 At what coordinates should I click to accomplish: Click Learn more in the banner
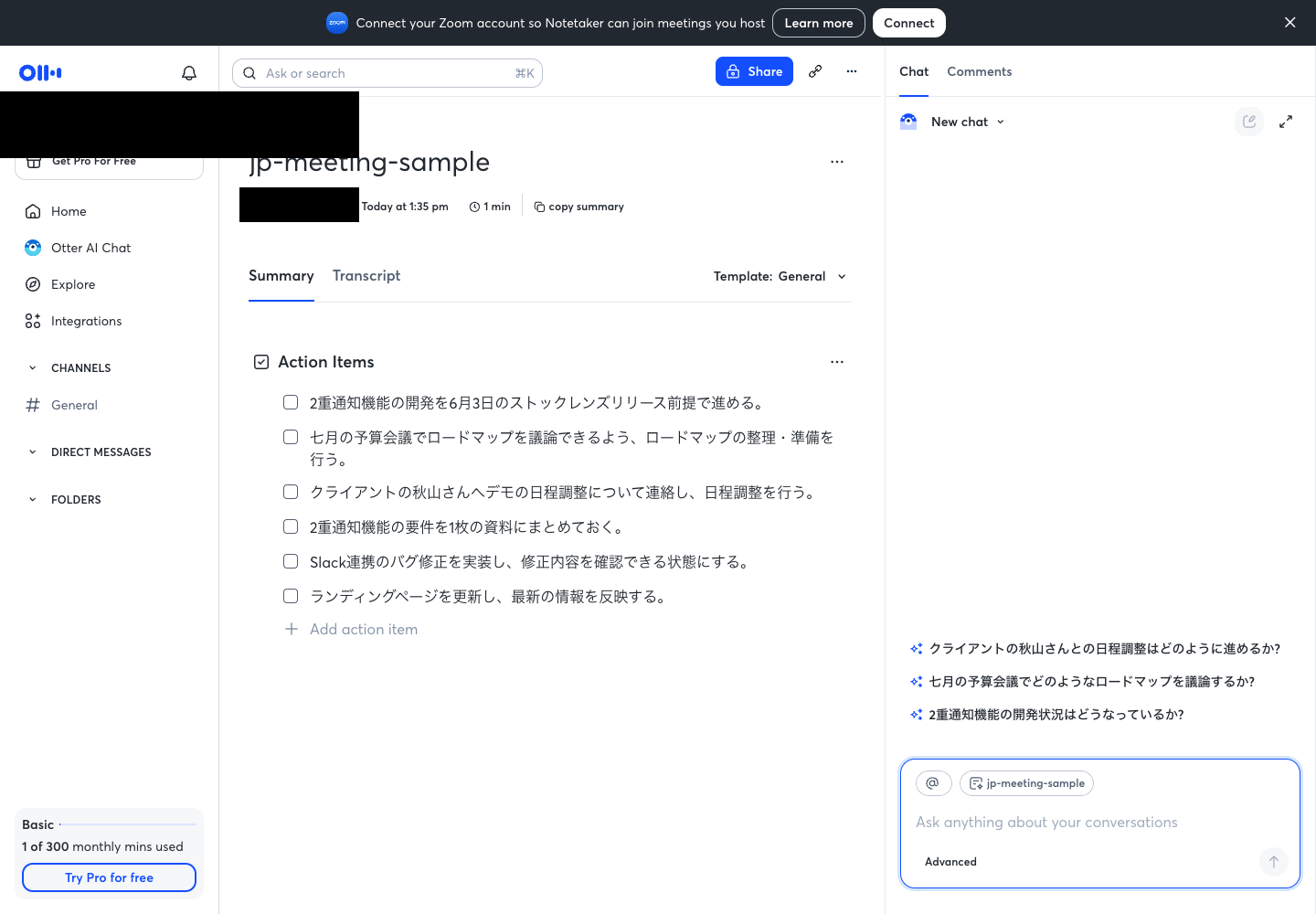[x=819, y=23]
